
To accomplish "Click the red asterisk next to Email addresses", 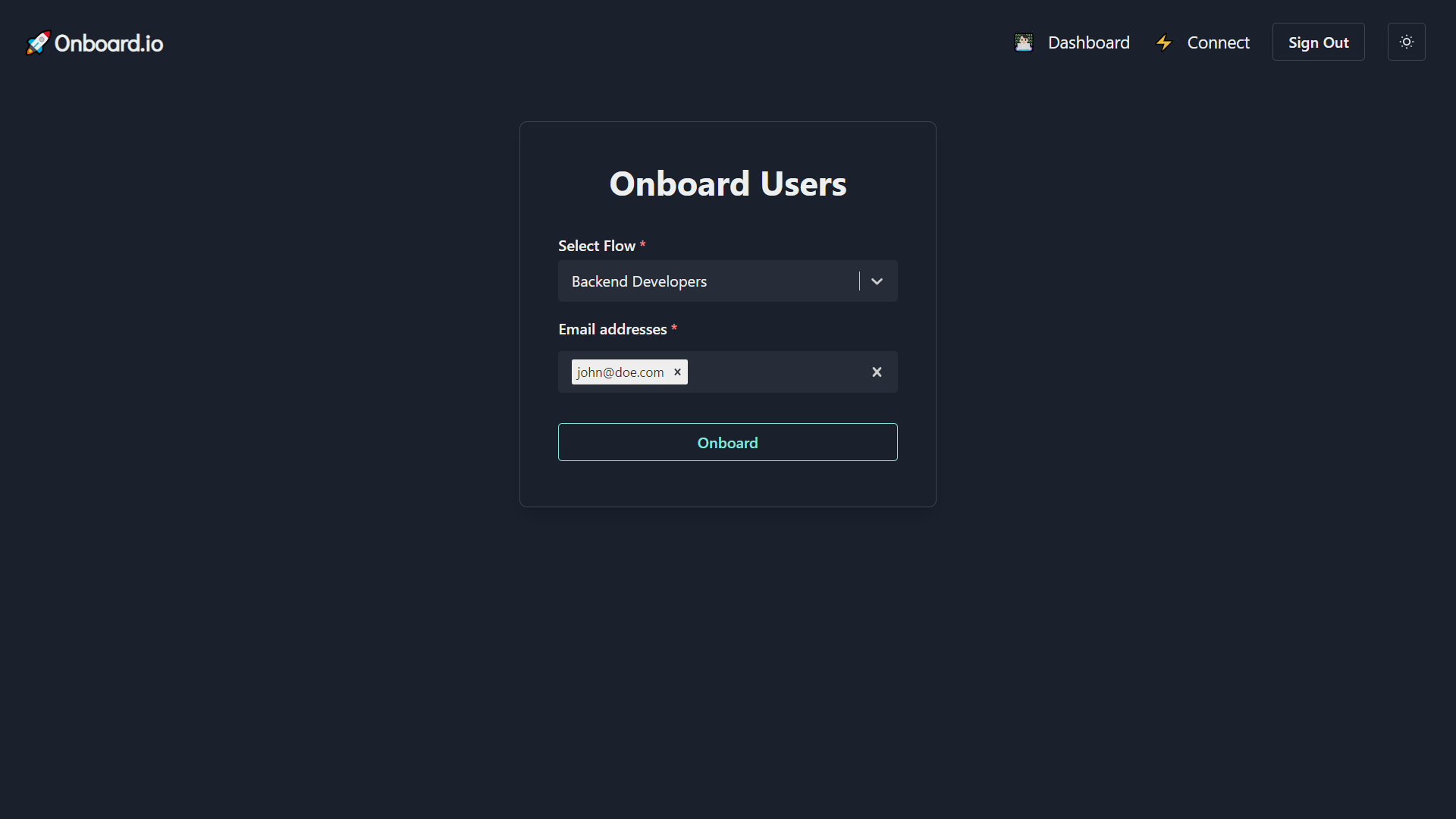I will pyautogui.click(x=674, y=328).
